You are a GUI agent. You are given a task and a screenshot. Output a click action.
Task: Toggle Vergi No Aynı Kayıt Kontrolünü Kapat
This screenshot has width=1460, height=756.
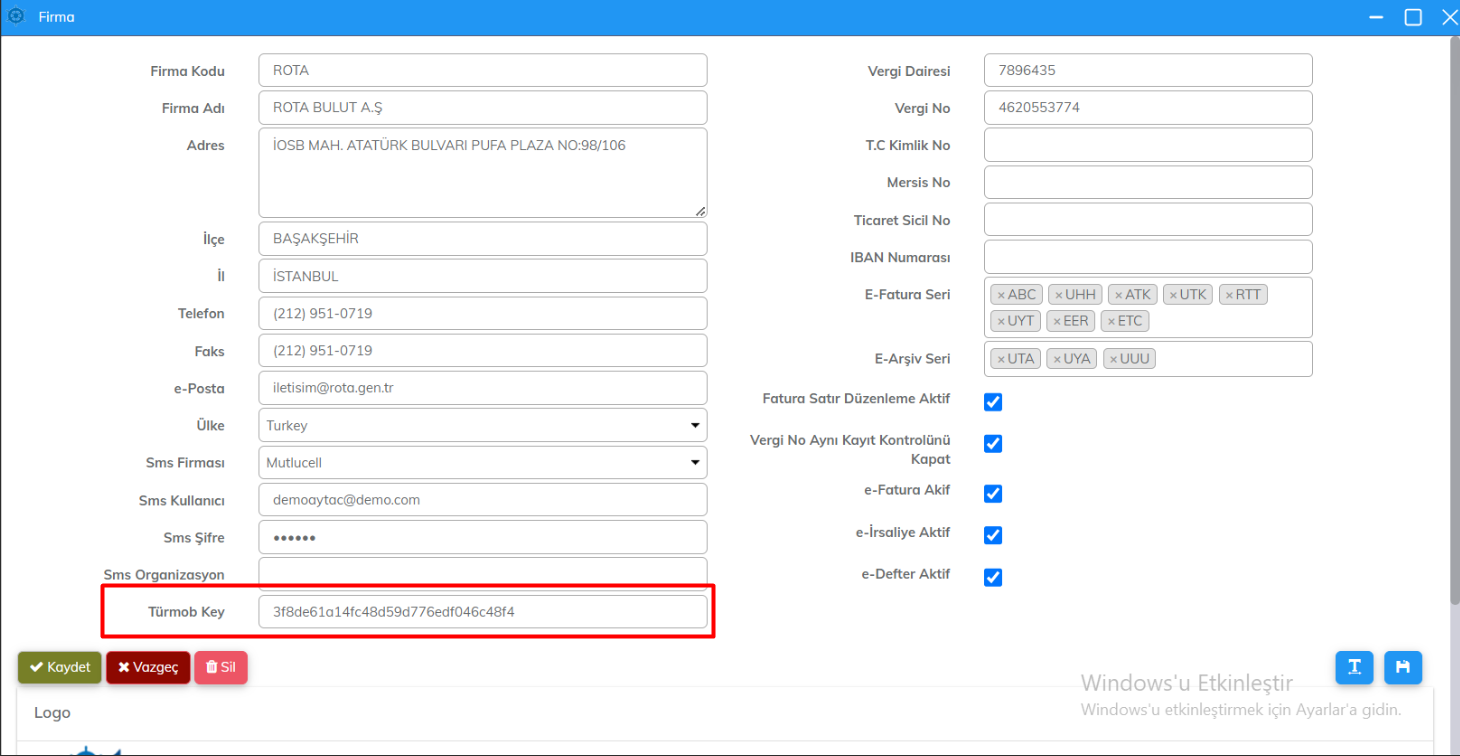pyautogui.click(x=993, y=443)
